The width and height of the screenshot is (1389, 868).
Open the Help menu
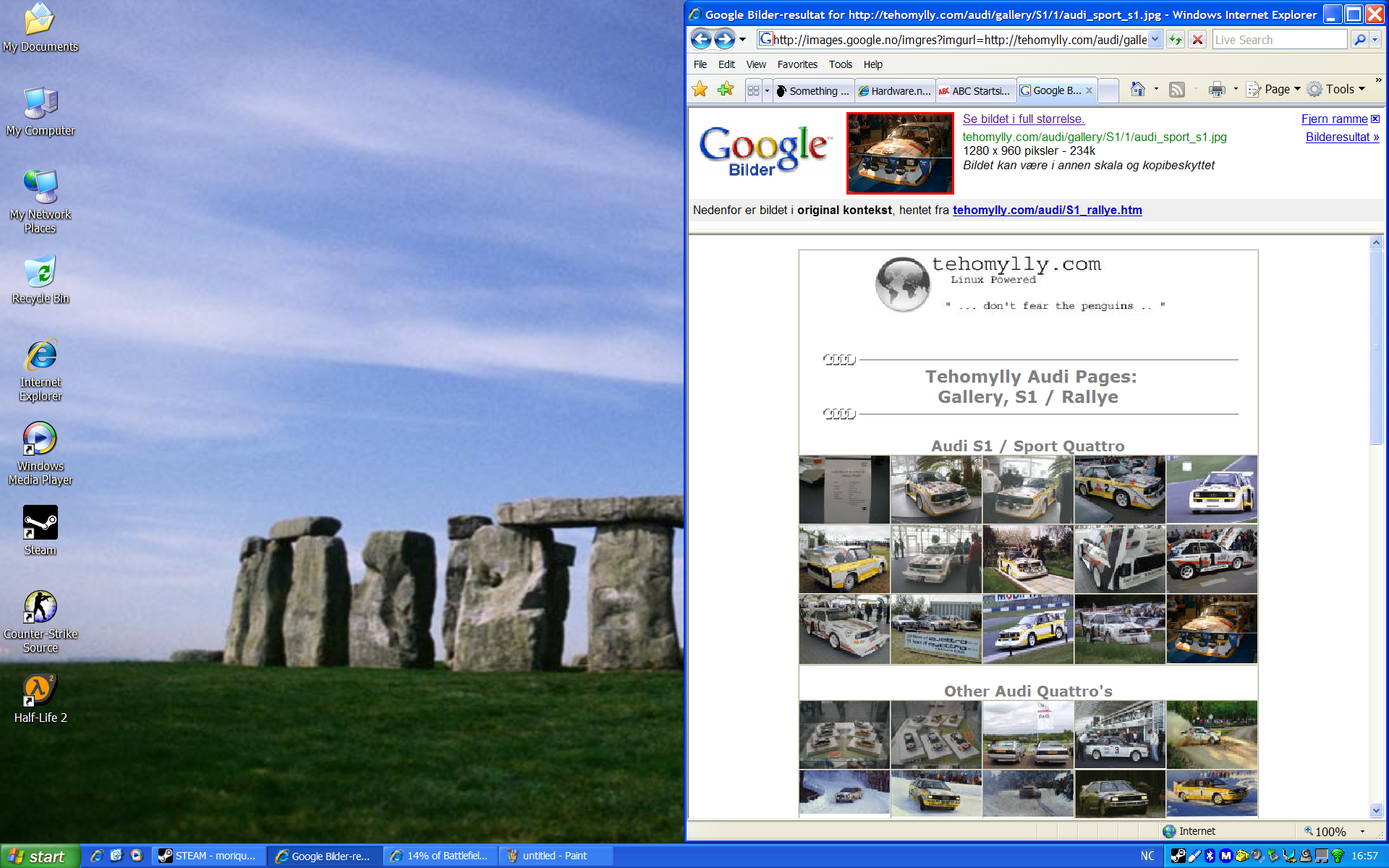point(872,64)
